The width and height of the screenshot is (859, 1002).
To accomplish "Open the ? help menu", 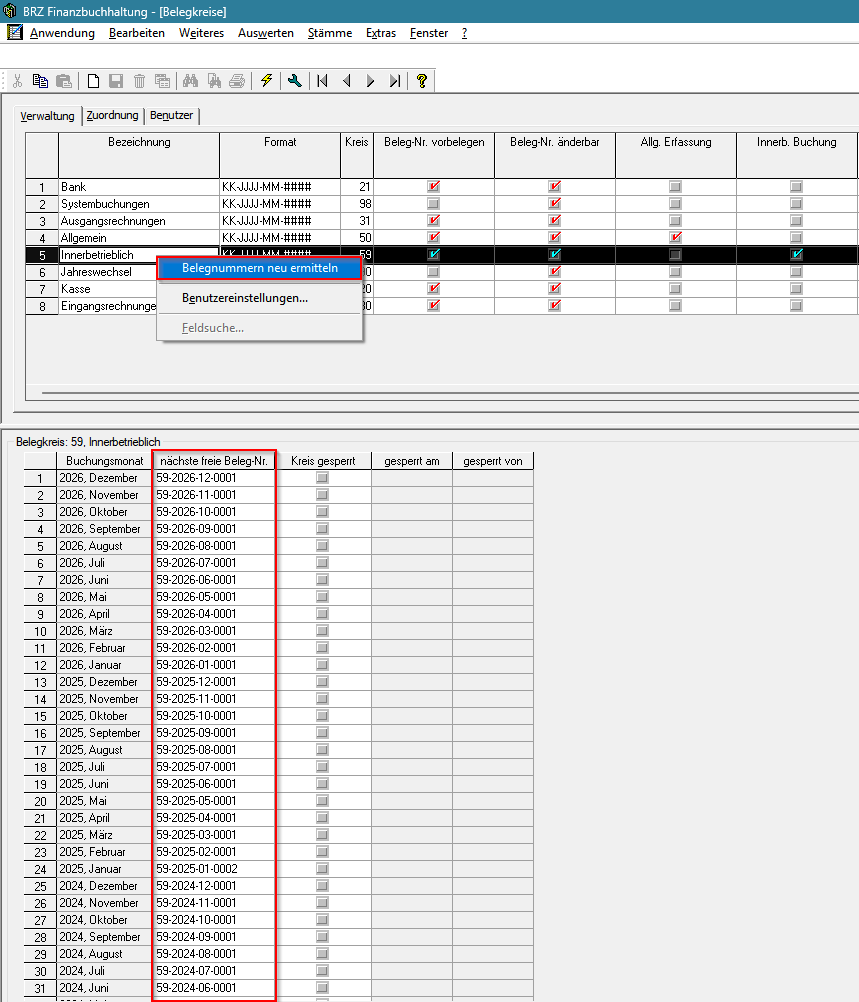I will click(465, 33).
